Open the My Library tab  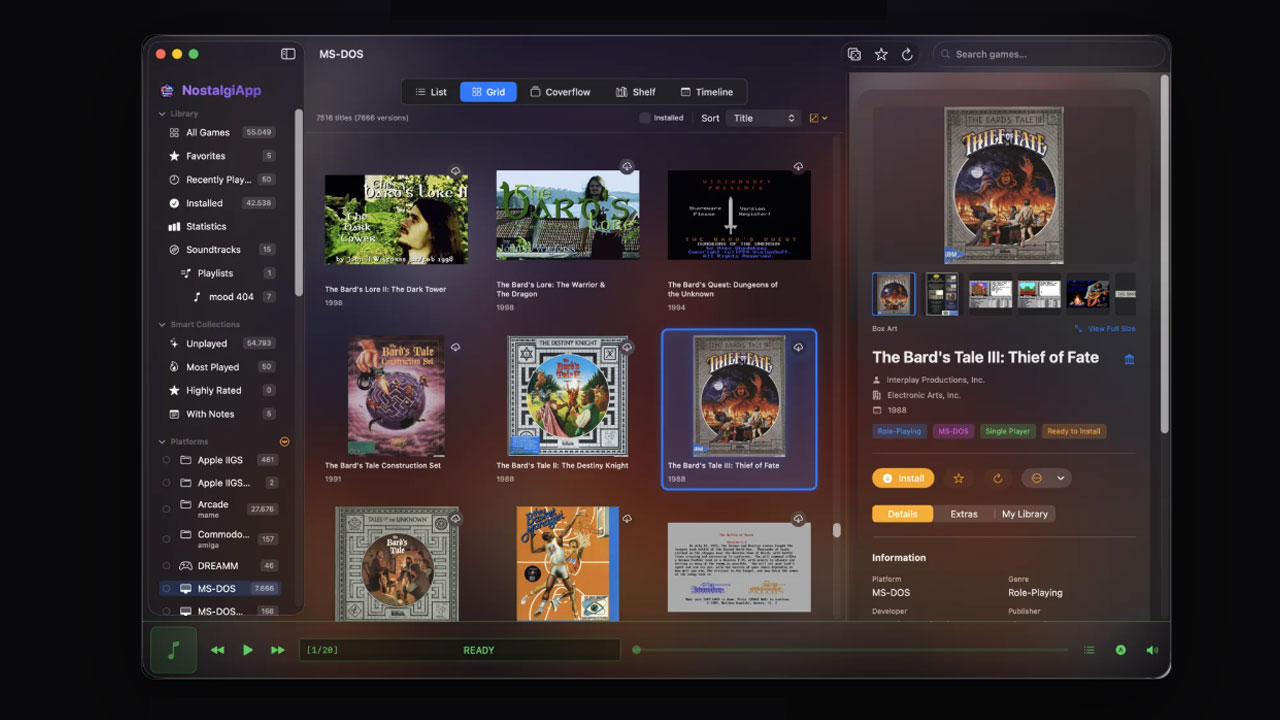(1025, 514)
